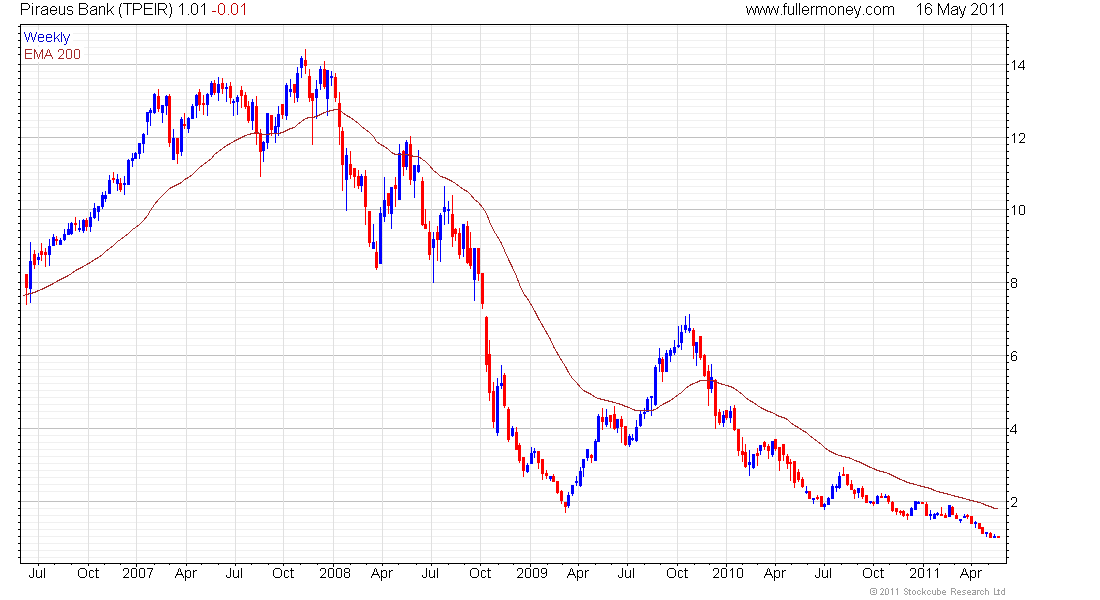Click the 2010 year label on time axis
This screenshot has height=600, width=1100.
click(727, 573)
